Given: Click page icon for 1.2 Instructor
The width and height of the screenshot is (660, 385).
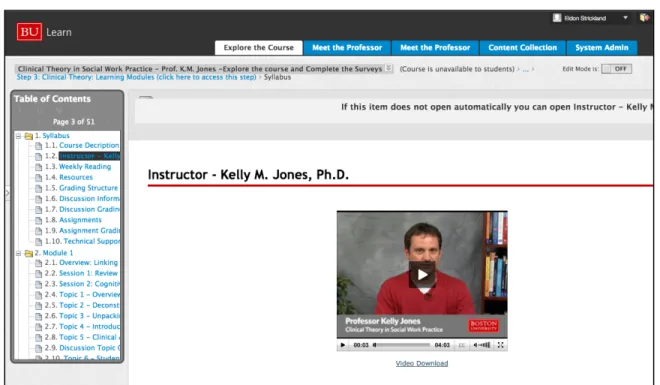Looking at the screenshot, I should 38,156.
